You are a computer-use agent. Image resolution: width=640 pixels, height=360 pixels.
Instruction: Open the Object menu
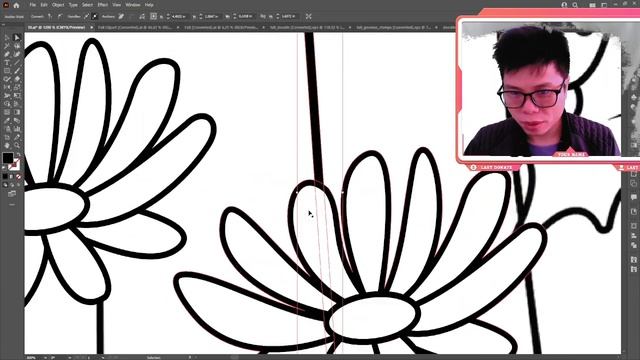(x=58, y=5)
